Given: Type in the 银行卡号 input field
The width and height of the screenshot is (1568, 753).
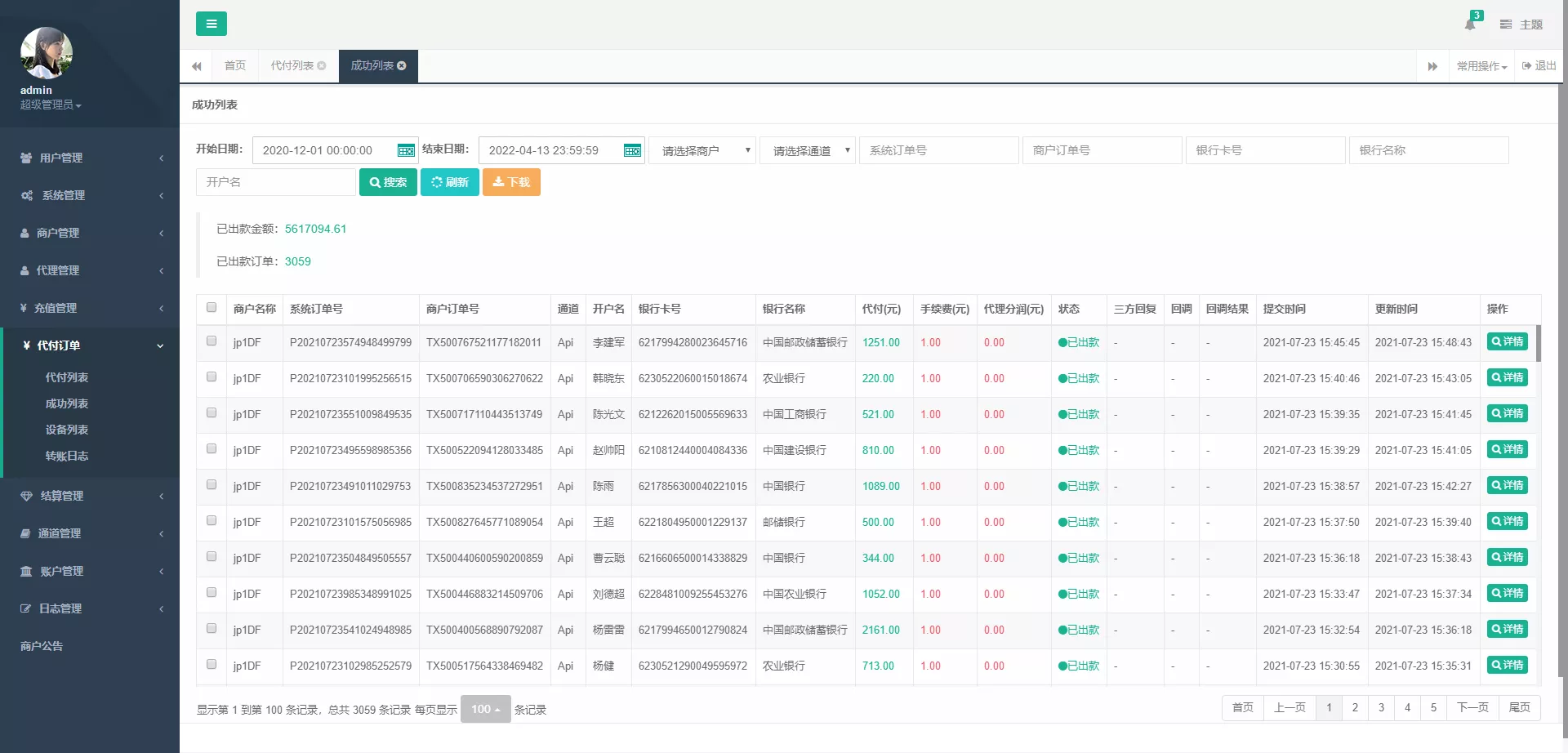Looking at the screenshot, I should point(1265,150).
